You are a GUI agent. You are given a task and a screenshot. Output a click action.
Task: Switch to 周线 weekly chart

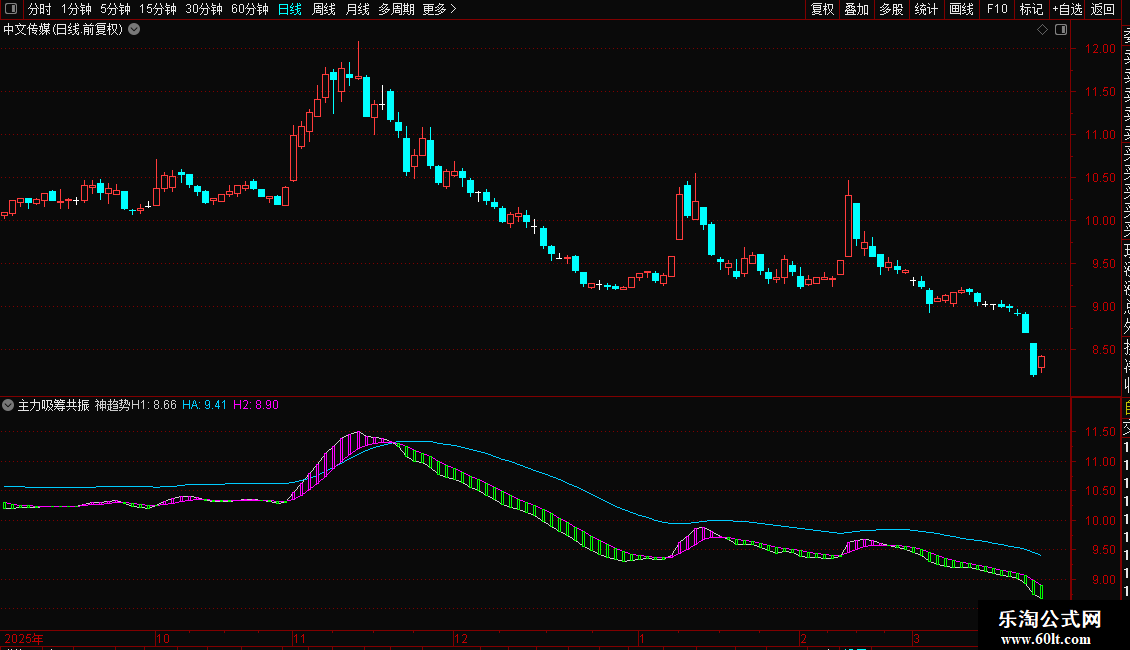point(324,9)
